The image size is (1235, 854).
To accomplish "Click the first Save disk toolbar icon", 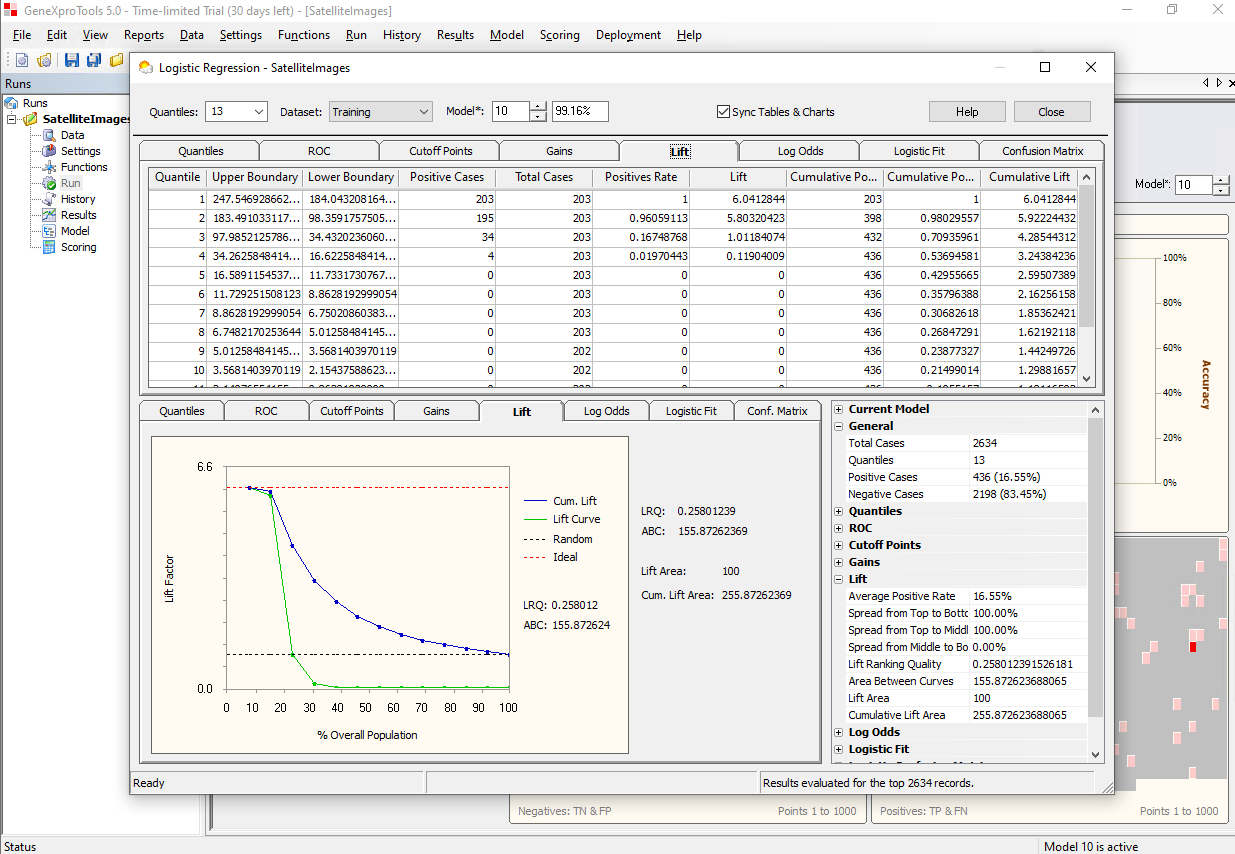I will [72, 60].
